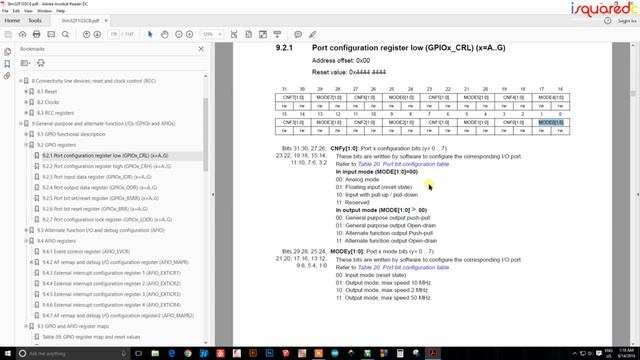Screen dimensions: 640x360
Task: Go to next page arrow icon
Action: [97, 35]
